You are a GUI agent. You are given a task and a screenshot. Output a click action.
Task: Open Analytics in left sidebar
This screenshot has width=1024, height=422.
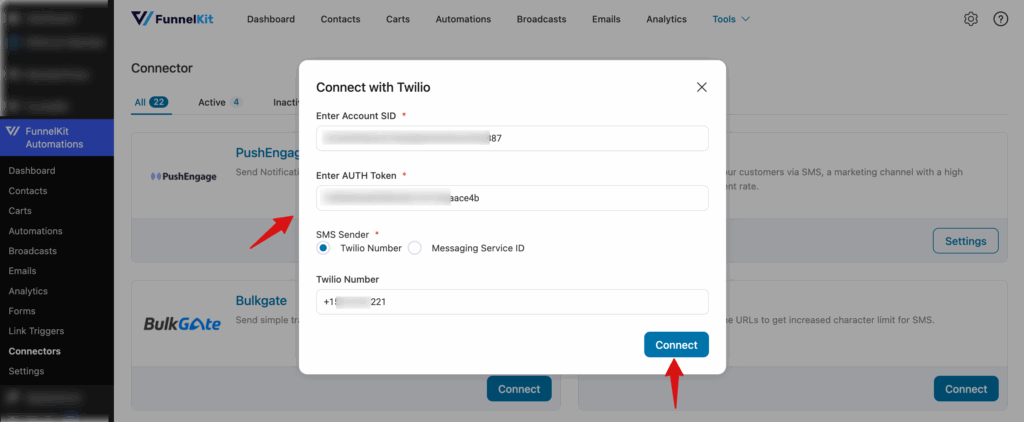[x=28, y=291]
